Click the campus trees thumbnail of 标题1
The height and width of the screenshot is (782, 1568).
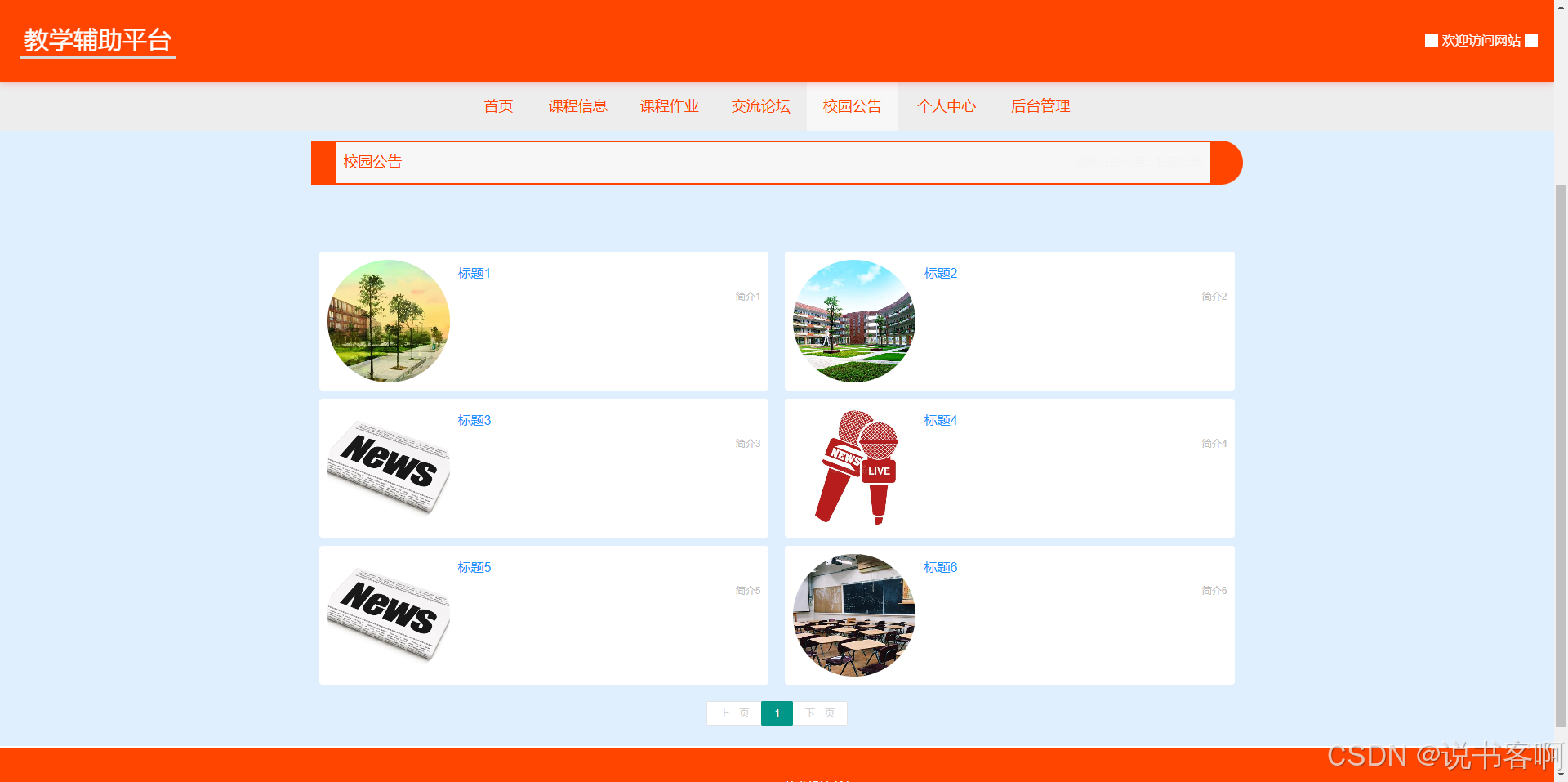[x=389, y=321]
